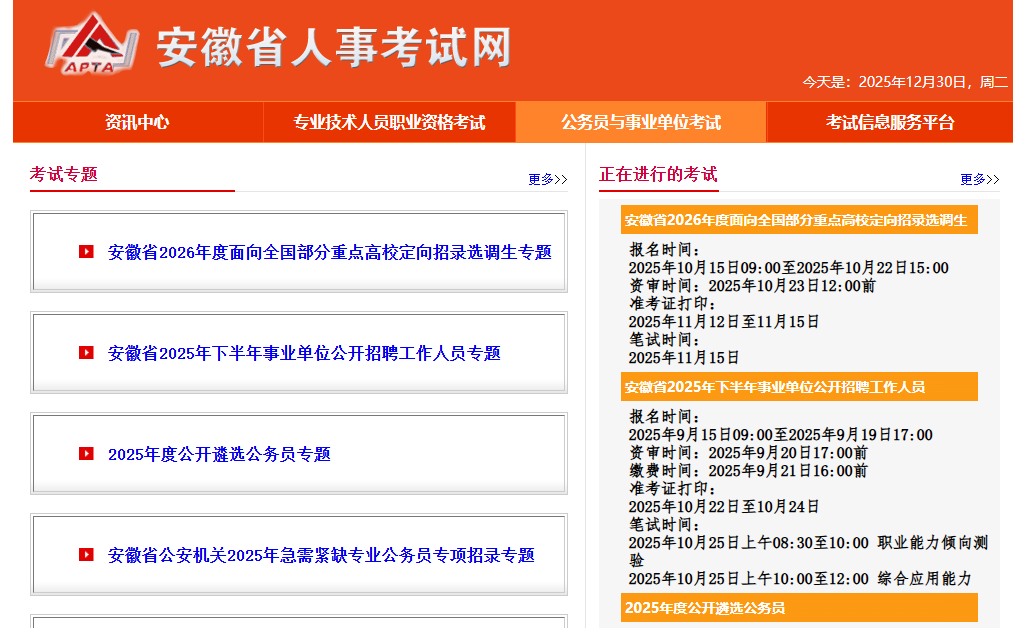Viewport: 1020px width, 628px height.
Task: Open the 2025年度公开遴选公务员专题 link
Action: click(219, 454)
